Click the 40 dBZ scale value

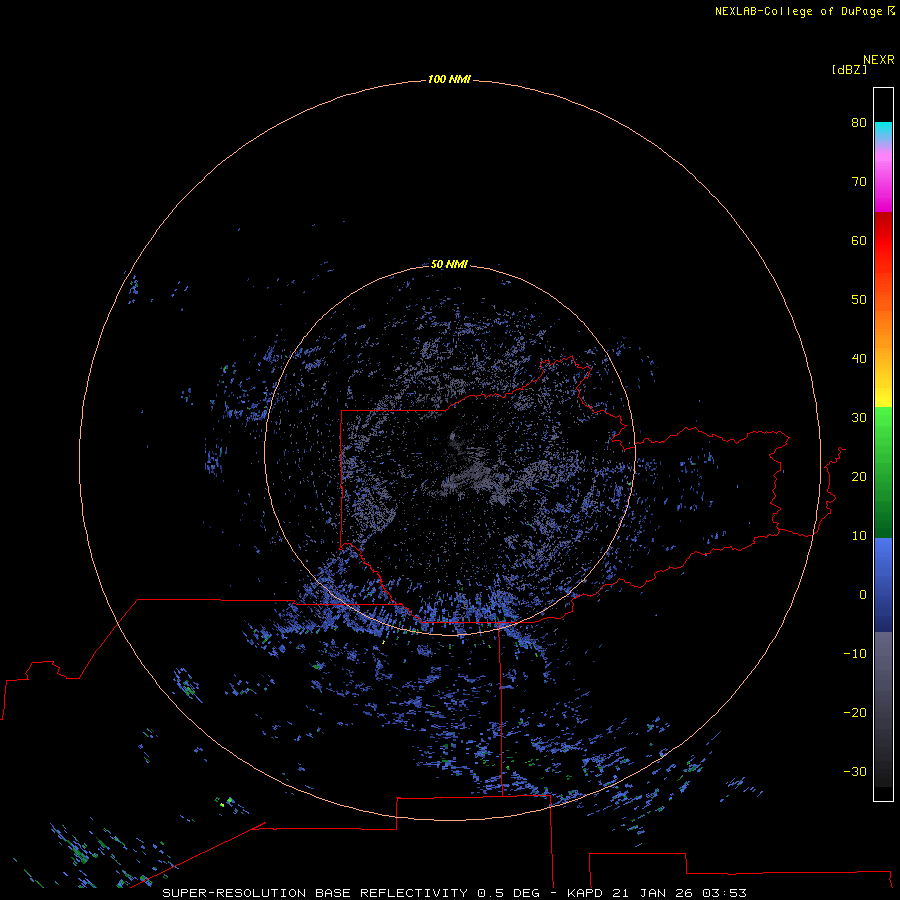click(x=859, y=359)
